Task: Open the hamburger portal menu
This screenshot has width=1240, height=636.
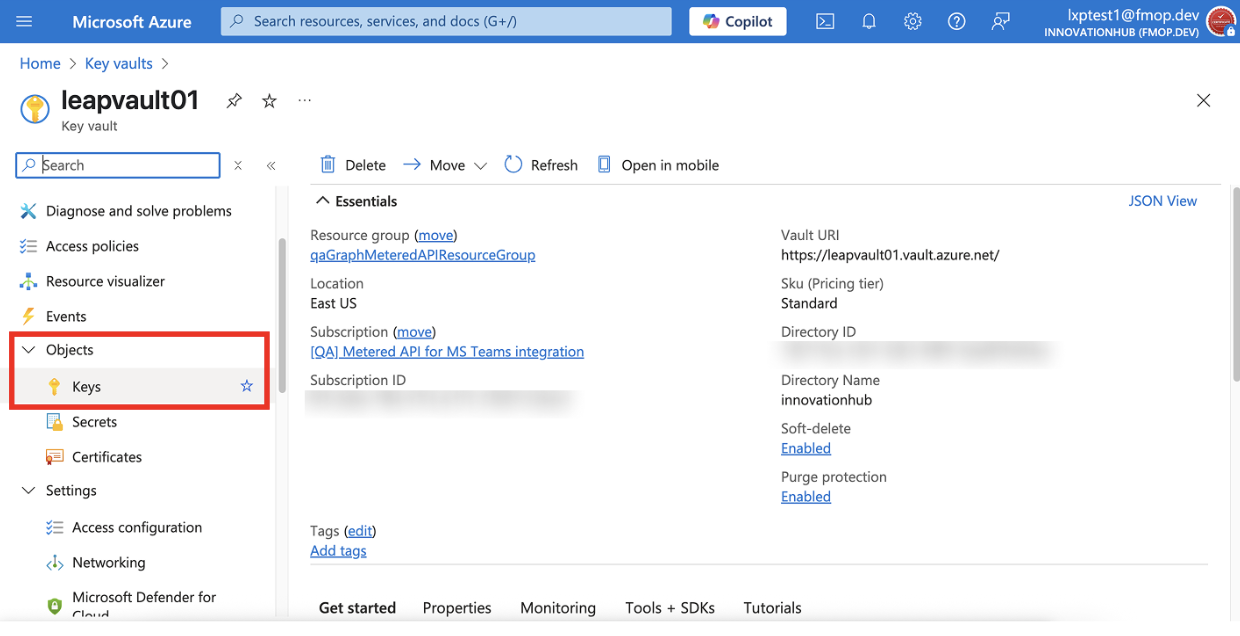Action: pyautogui.click(x=25, y=21)
